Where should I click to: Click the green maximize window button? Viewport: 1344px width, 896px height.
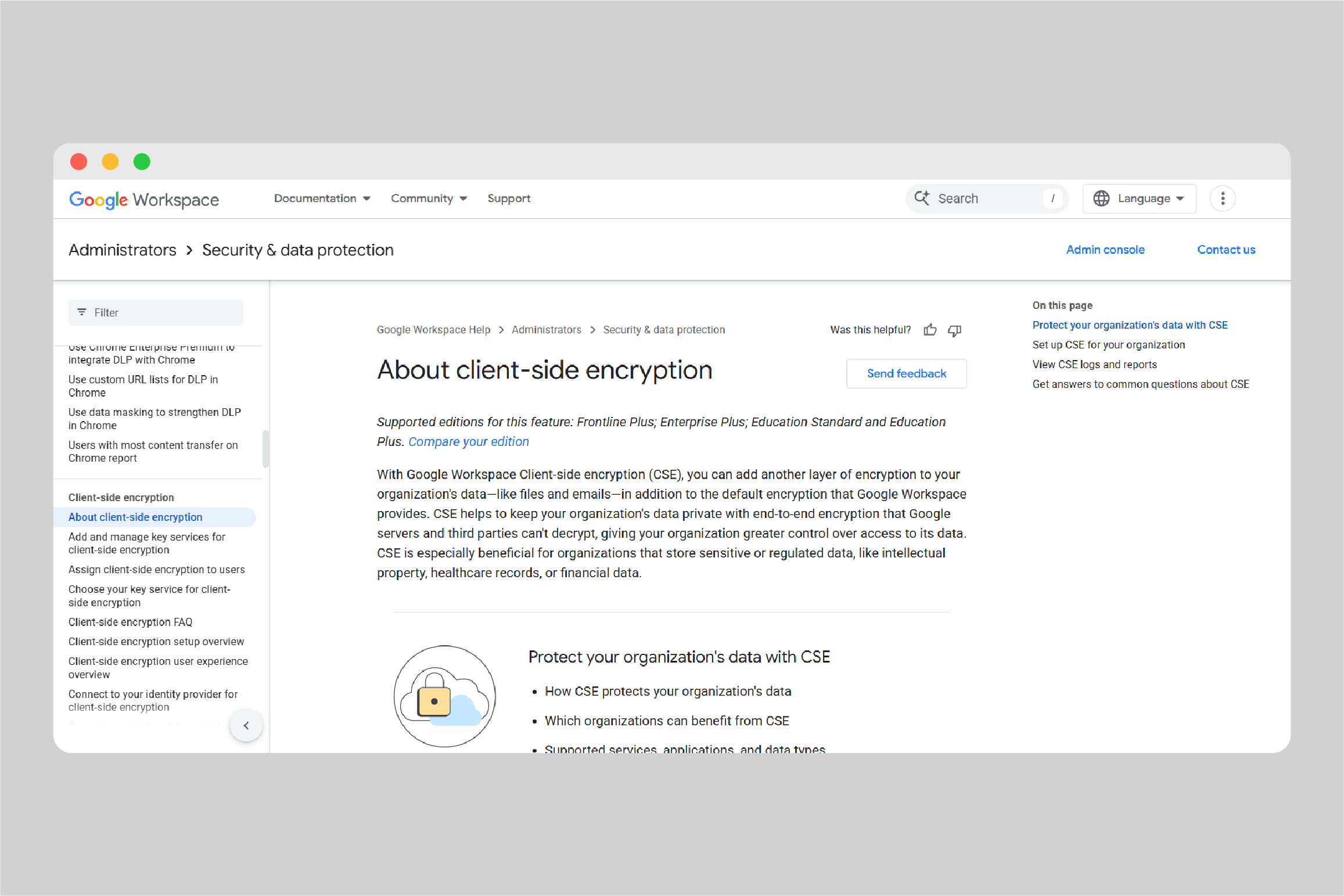142,161
